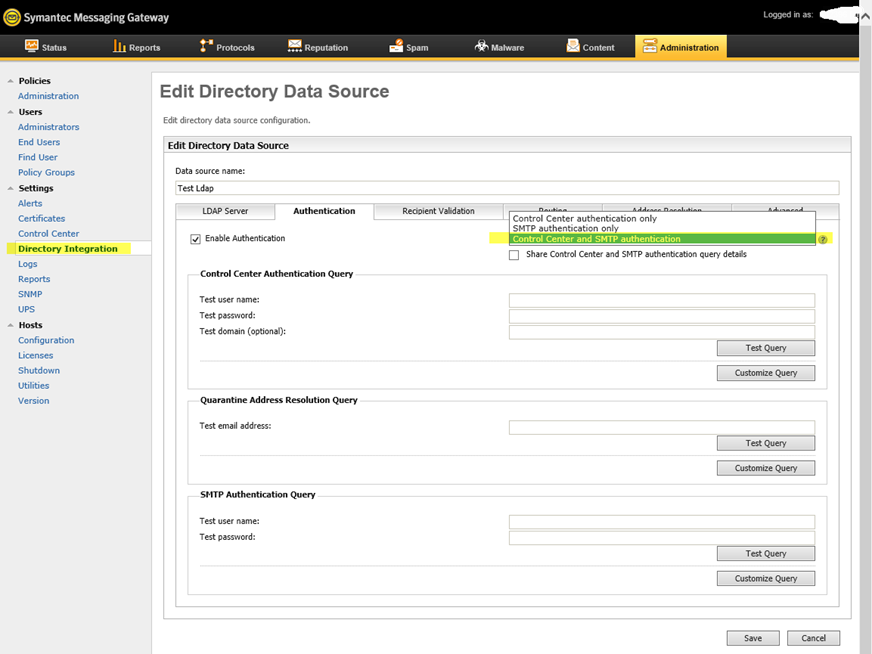Click the Reputation envelope icon
872x654 pixels.
pos(295,46)
